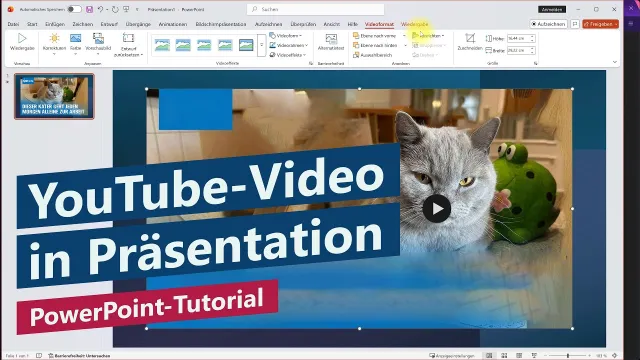Open the Videoeffekte group dialog launcher
Screen dimensions: 640x360
(311, 64)
